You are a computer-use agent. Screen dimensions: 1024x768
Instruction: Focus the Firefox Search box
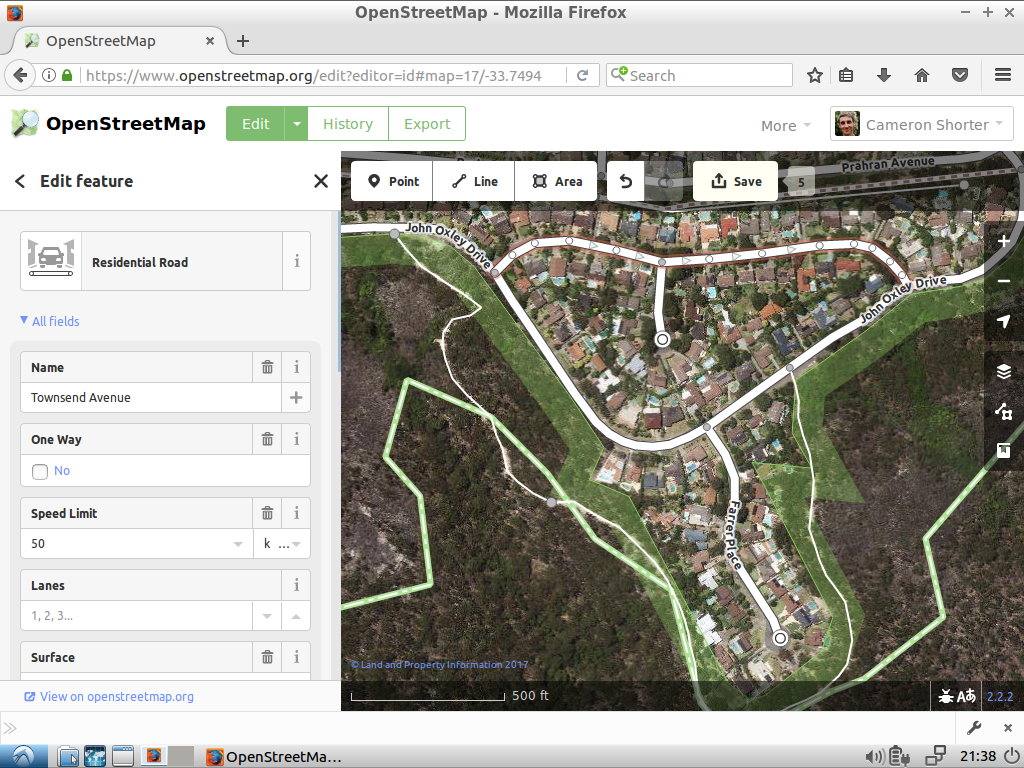tap(699, 75)
